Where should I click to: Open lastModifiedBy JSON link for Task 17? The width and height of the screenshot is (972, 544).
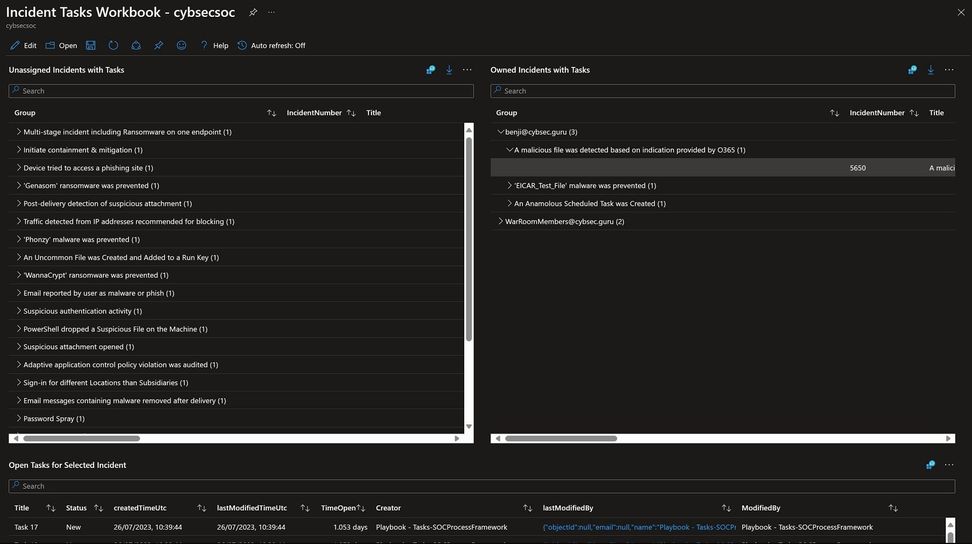(639, 527)
